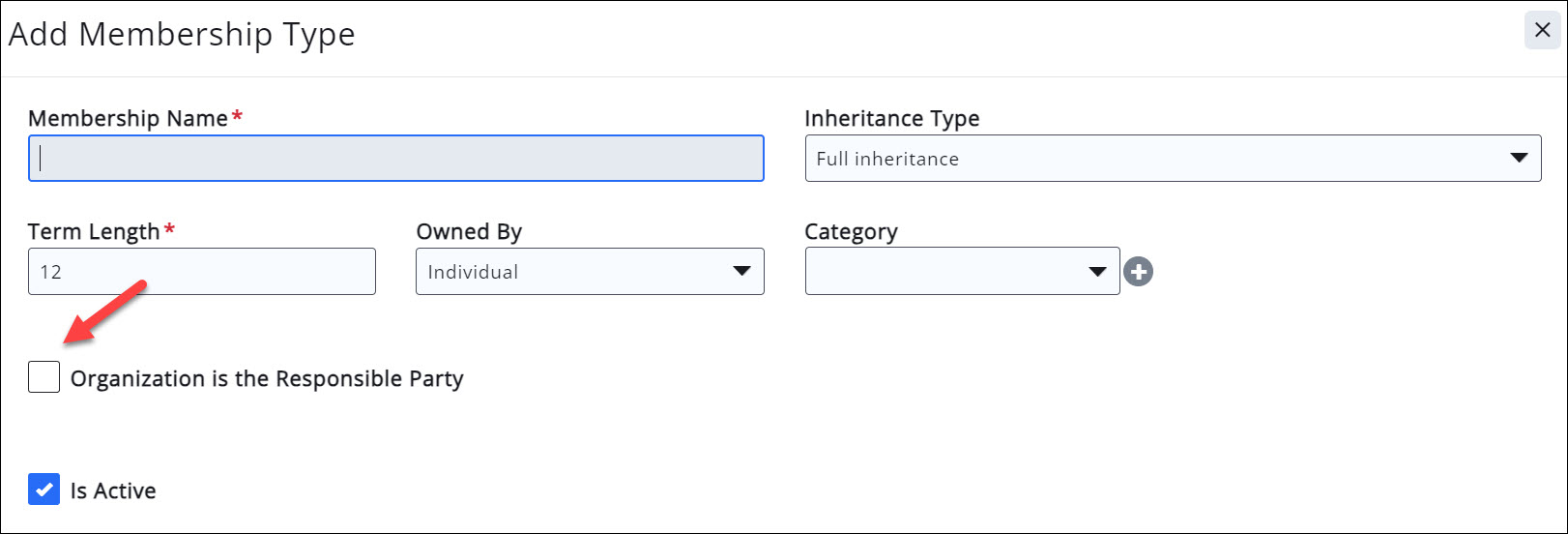Close the Add Membership Type dialog
This screenshot has width=1568, height=534.
(x=1542, y=30)
